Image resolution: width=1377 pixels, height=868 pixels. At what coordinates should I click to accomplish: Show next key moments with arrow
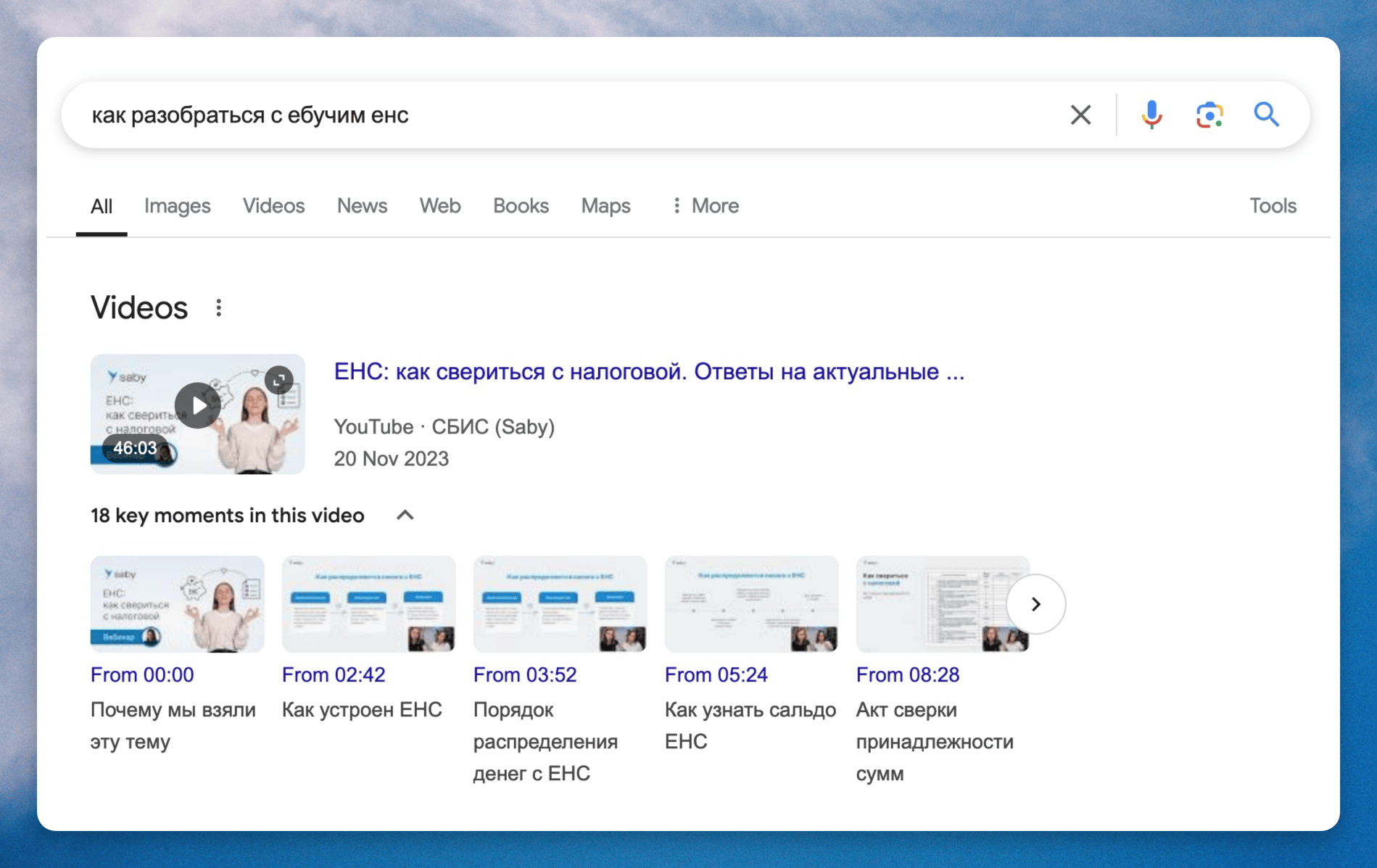coord(1035,604)
